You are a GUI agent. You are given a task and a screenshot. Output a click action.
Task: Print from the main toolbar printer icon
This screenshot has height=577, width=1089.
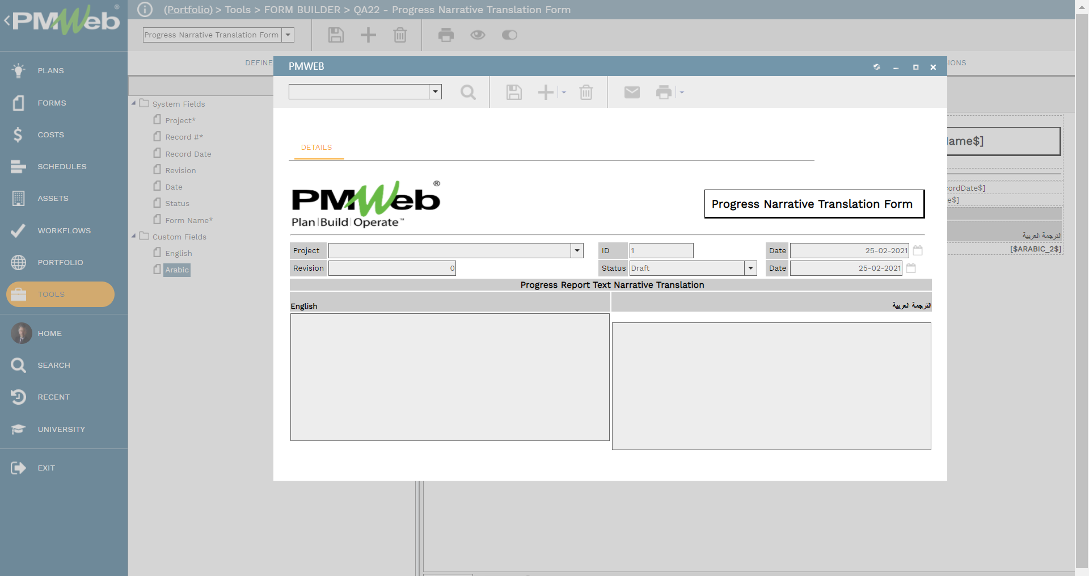pos(446,35)
